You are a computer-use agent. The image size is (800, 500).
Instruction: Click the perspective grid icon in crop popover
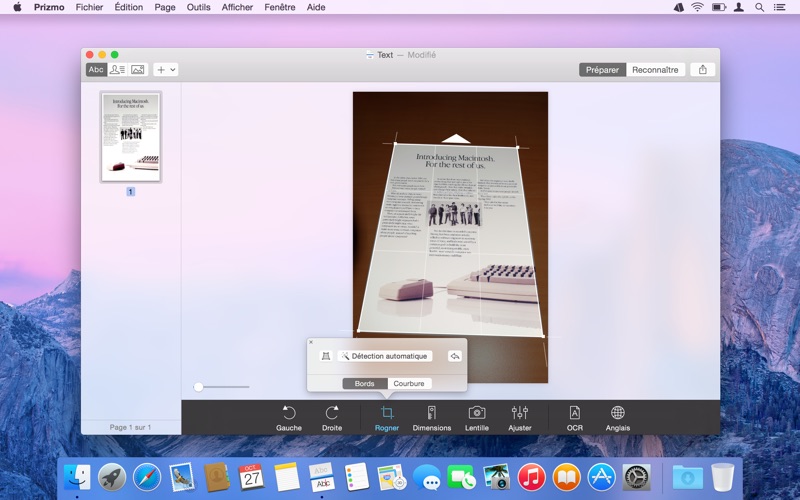(326, 356)
